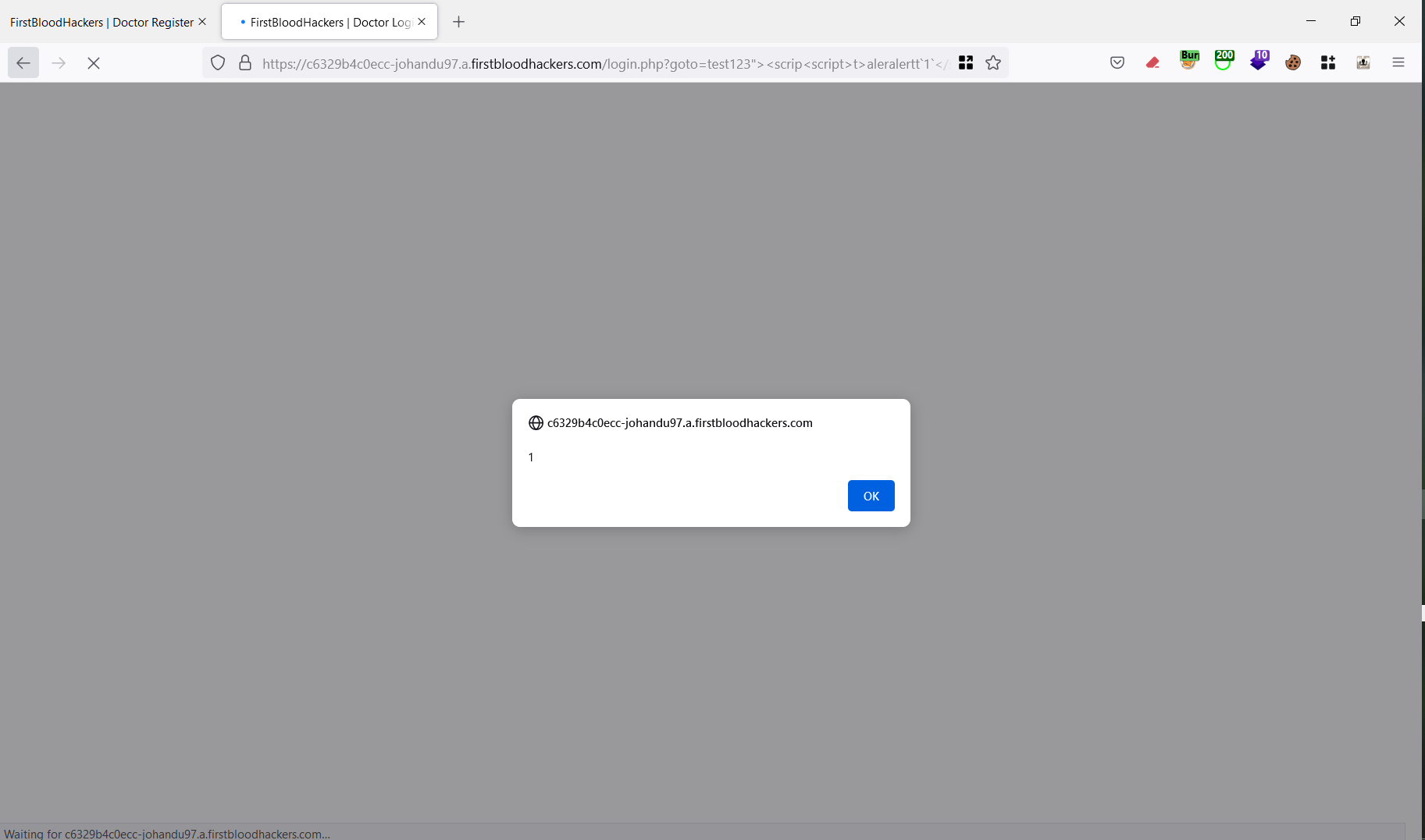Click the alert domain text c6329b4c0ecc-johandu97
Viewport: 1425px width, 840px height.
[x=679, y=423]
